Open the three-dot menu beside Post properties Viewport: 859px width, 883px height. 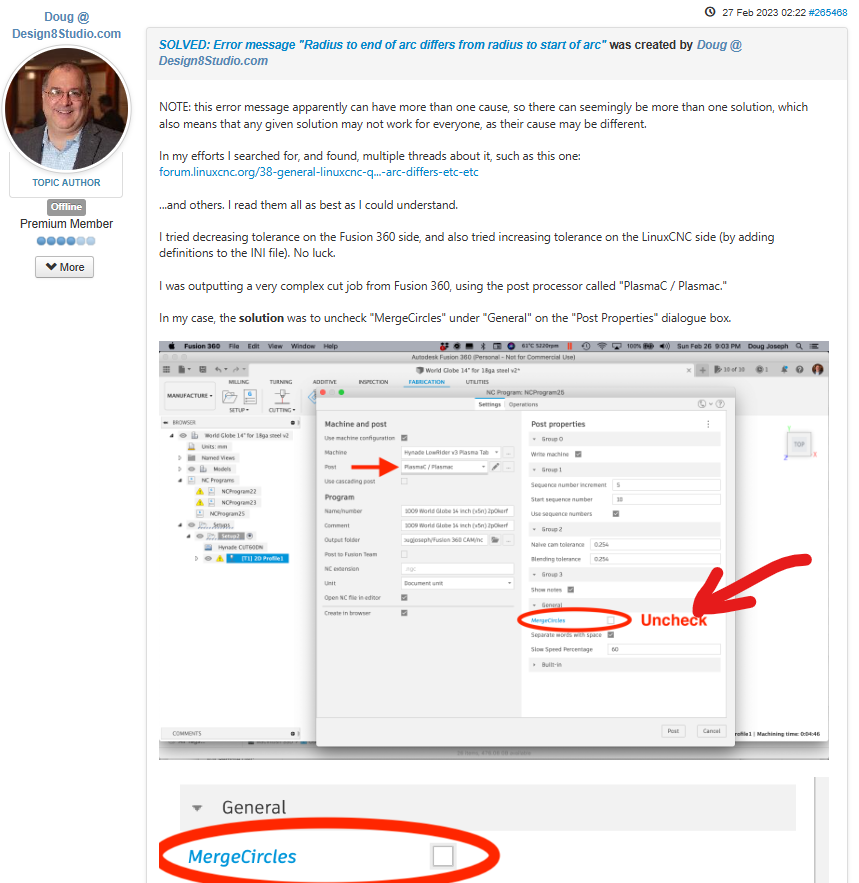tap(708, 424)
